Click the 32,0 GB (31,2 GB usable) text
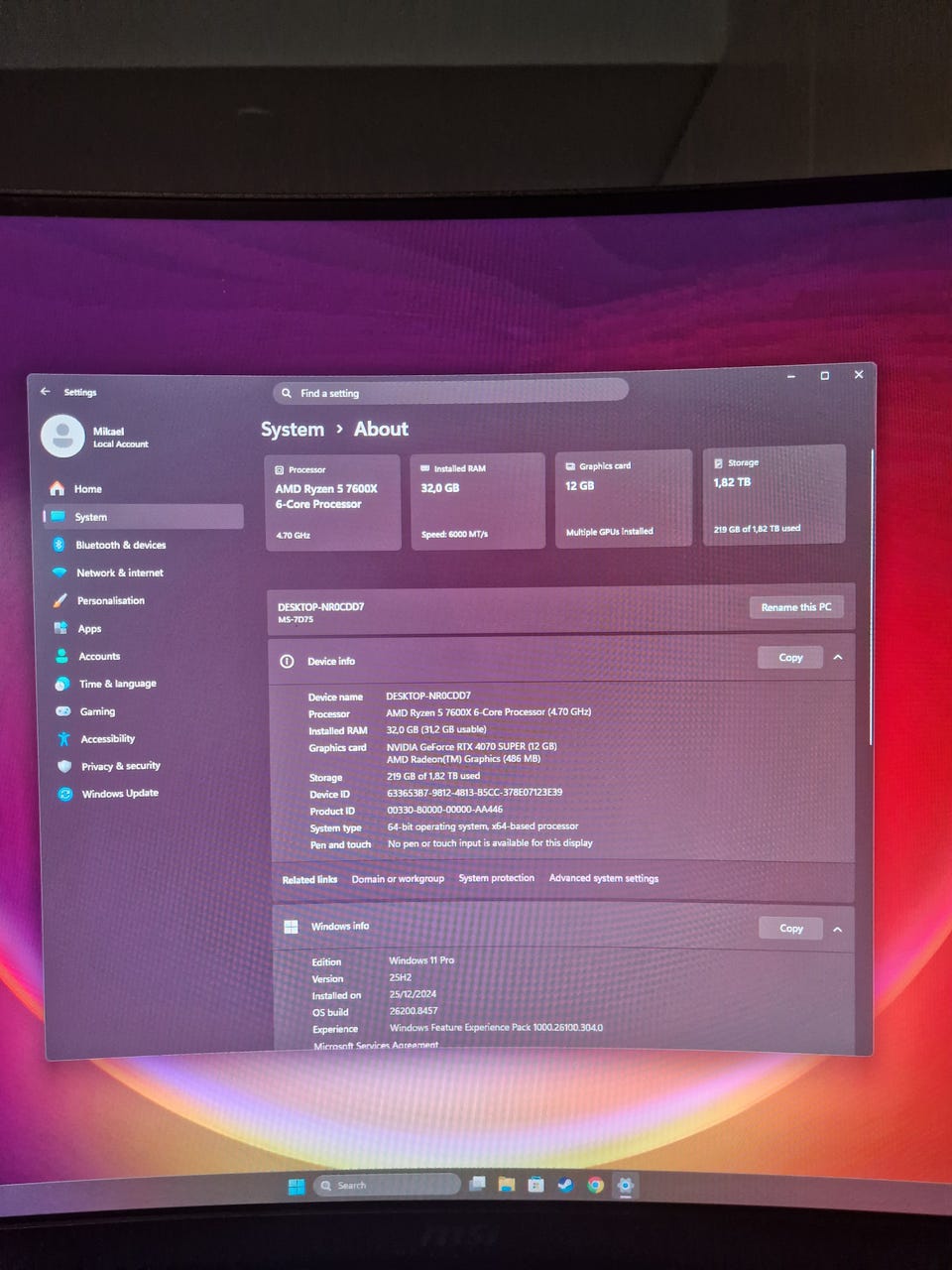Viewport: 952px width, 1270px height. 436,729
